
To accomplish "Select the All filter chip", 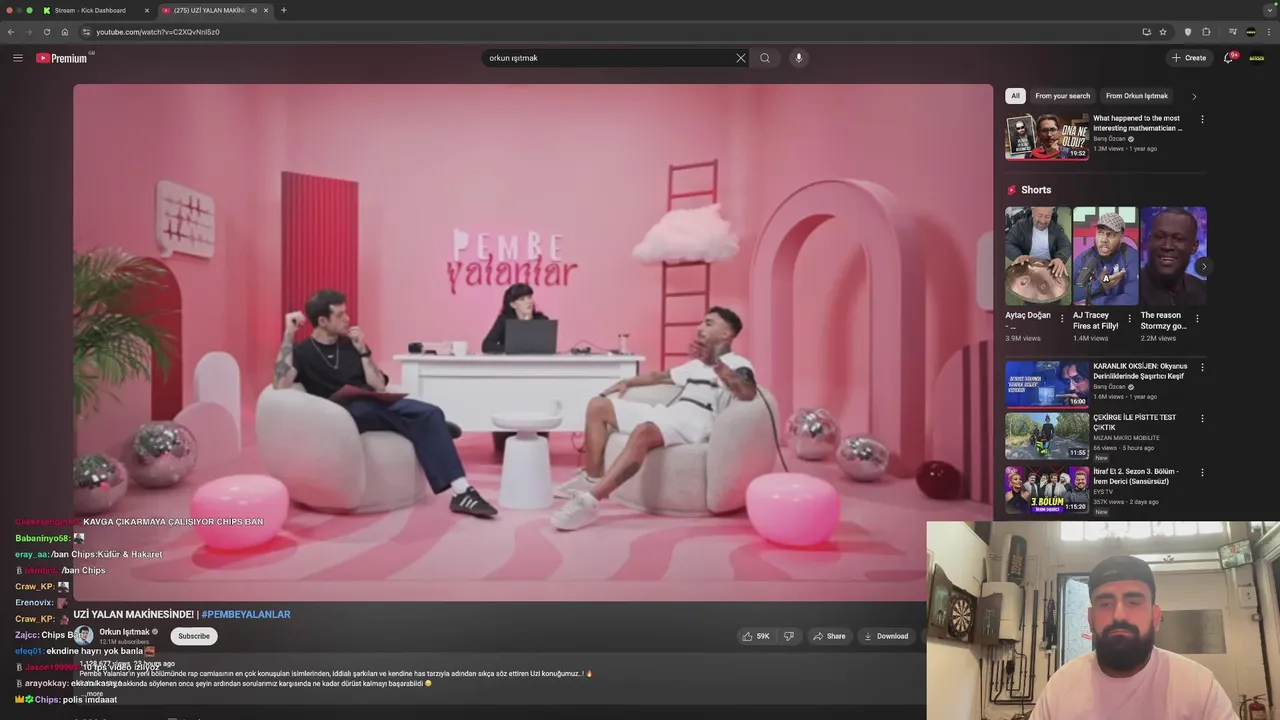I will 1015,96.
